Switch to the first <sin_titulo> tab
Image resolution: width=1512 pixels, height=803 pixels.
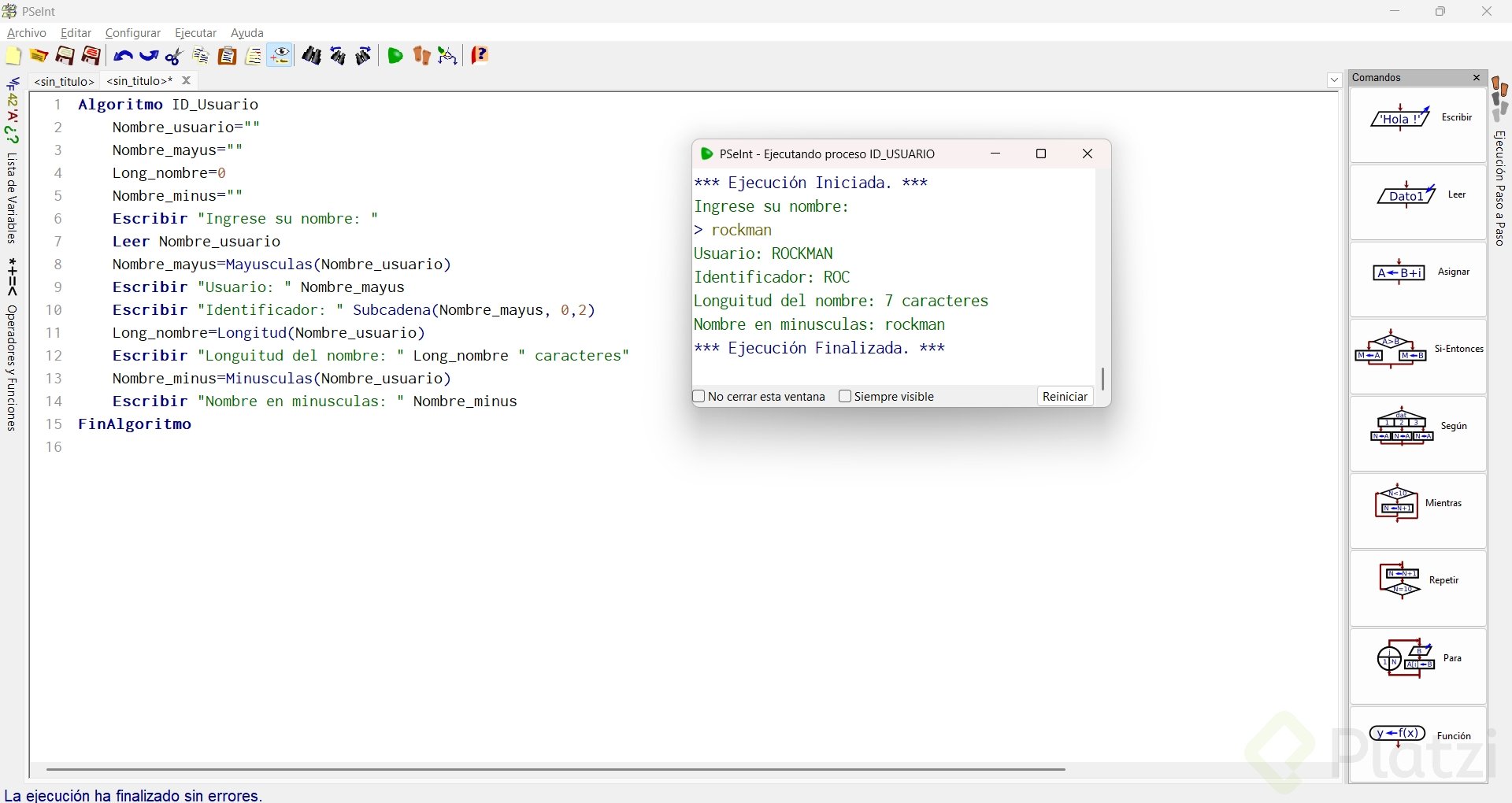click(65, 81)
